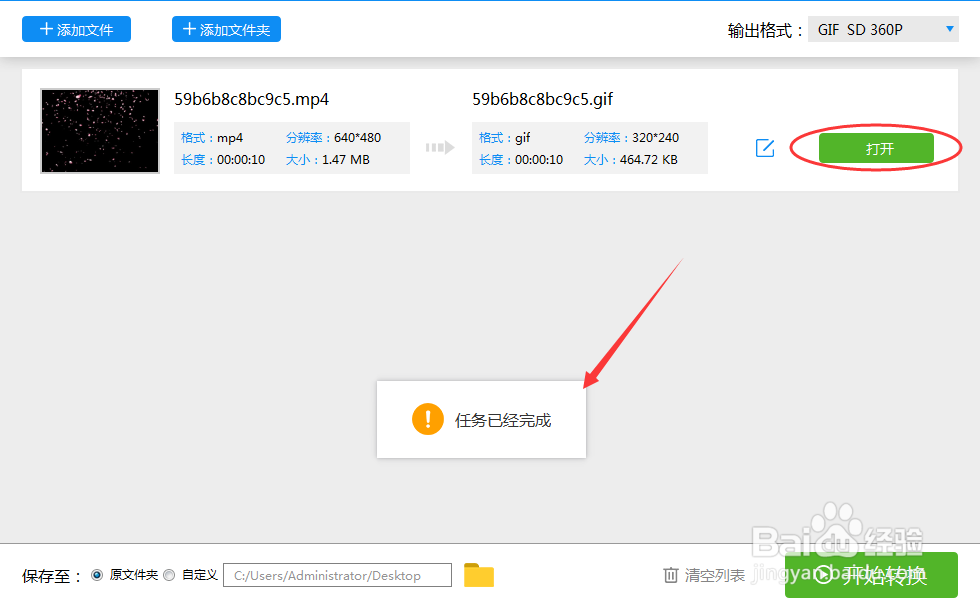The height and width of the screenshot is (607, 980).
Task: Click the video thumbnail of 59b6b8c8bc9c5.mp4
Action: pyautogui.click(x=100, y=131)
